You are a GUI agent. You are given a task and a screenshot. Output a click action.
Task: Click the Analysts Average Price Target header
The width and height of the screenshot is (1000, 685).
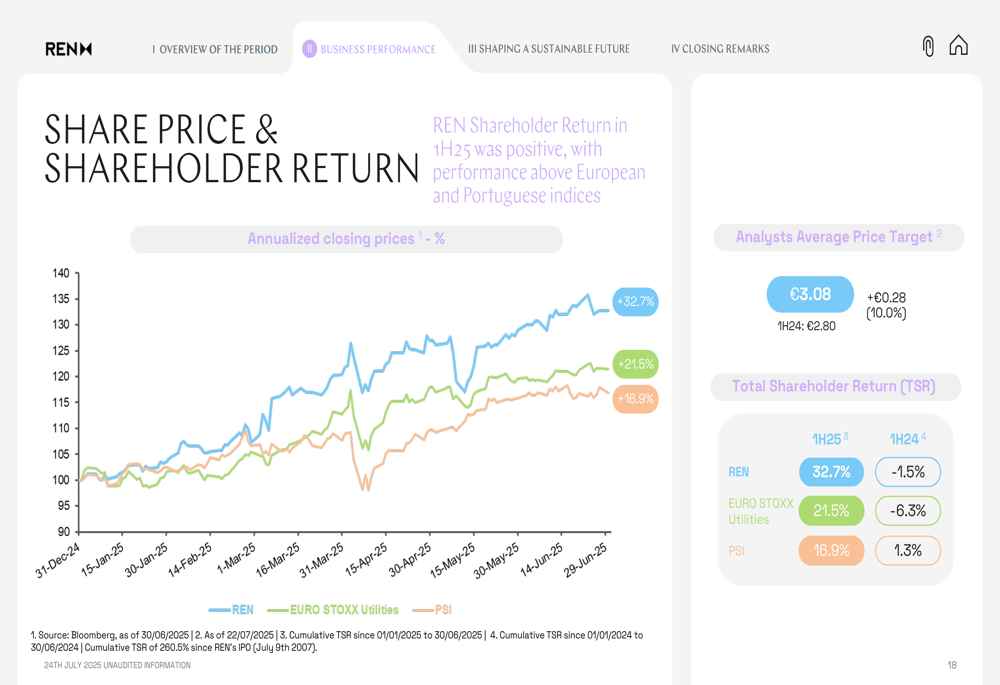[x=839, y=237]
